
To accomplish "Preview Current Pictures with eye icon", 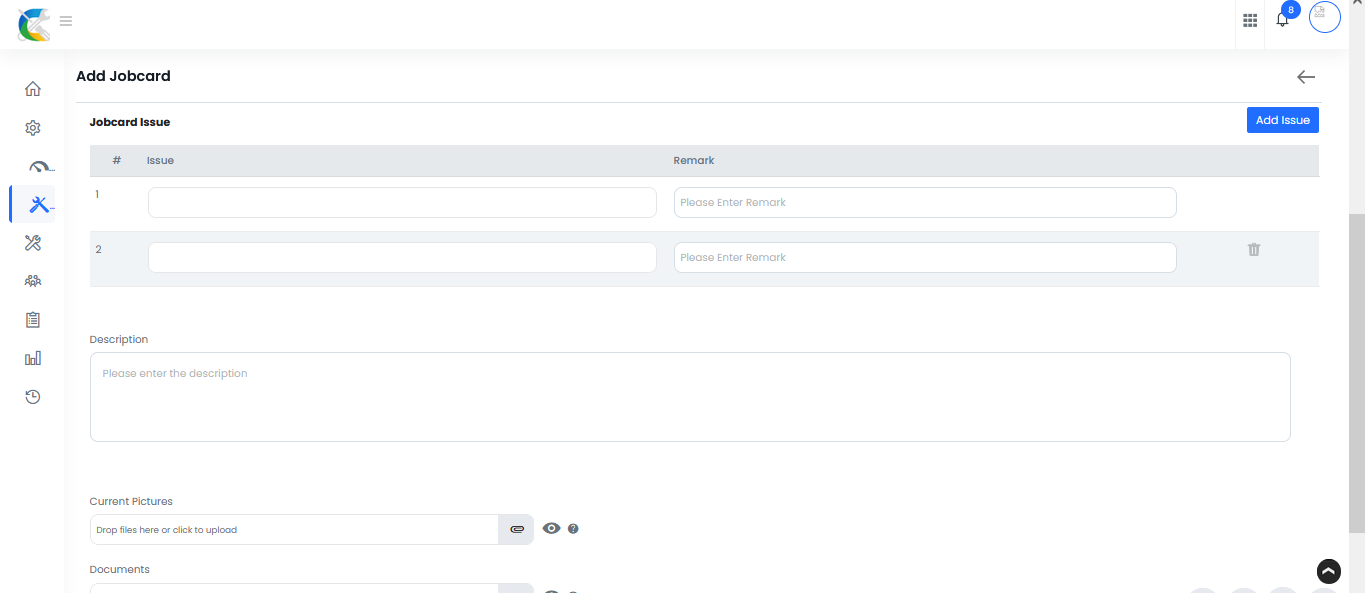I will tap(552, 528).
